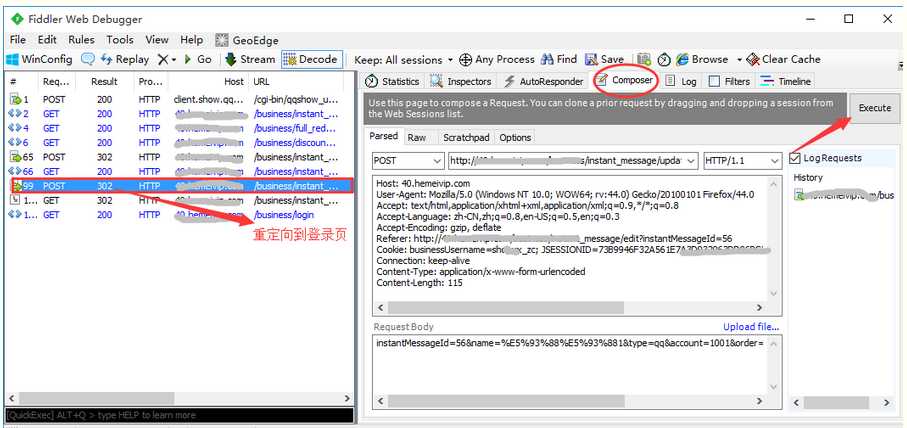Save sessions with Save button

(x=604, y=59)
